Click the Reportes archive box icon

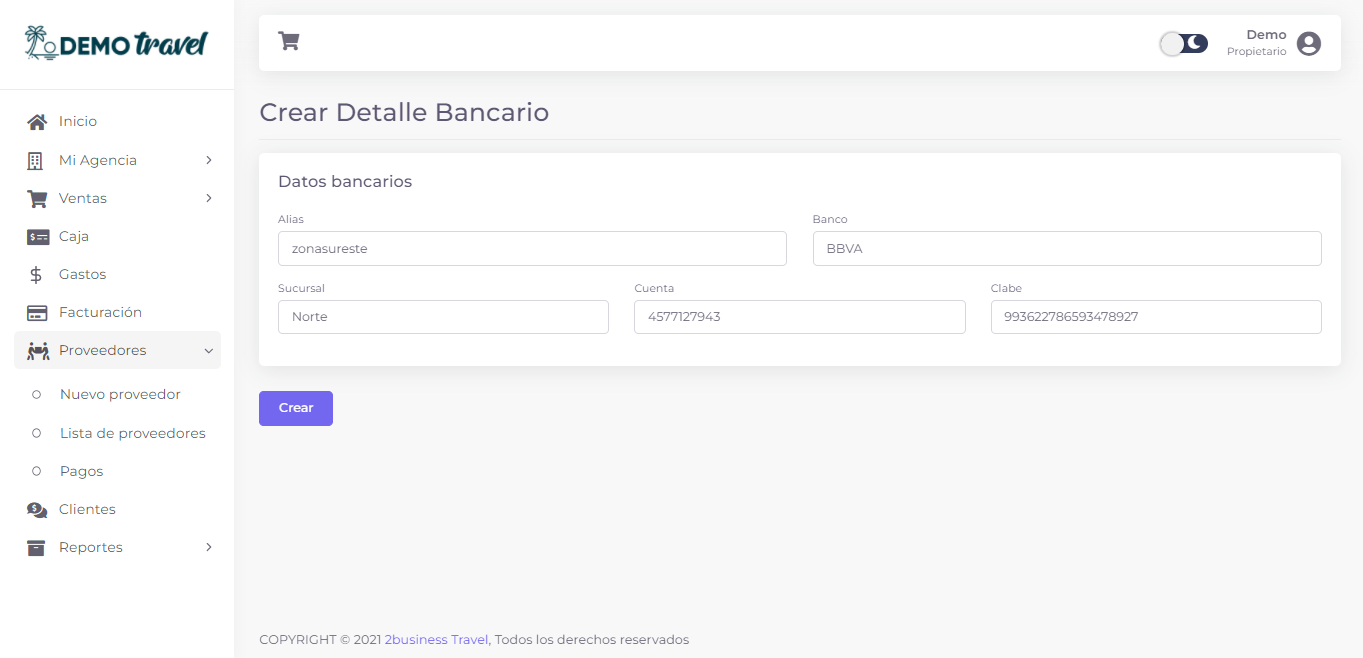coord(36,548)
